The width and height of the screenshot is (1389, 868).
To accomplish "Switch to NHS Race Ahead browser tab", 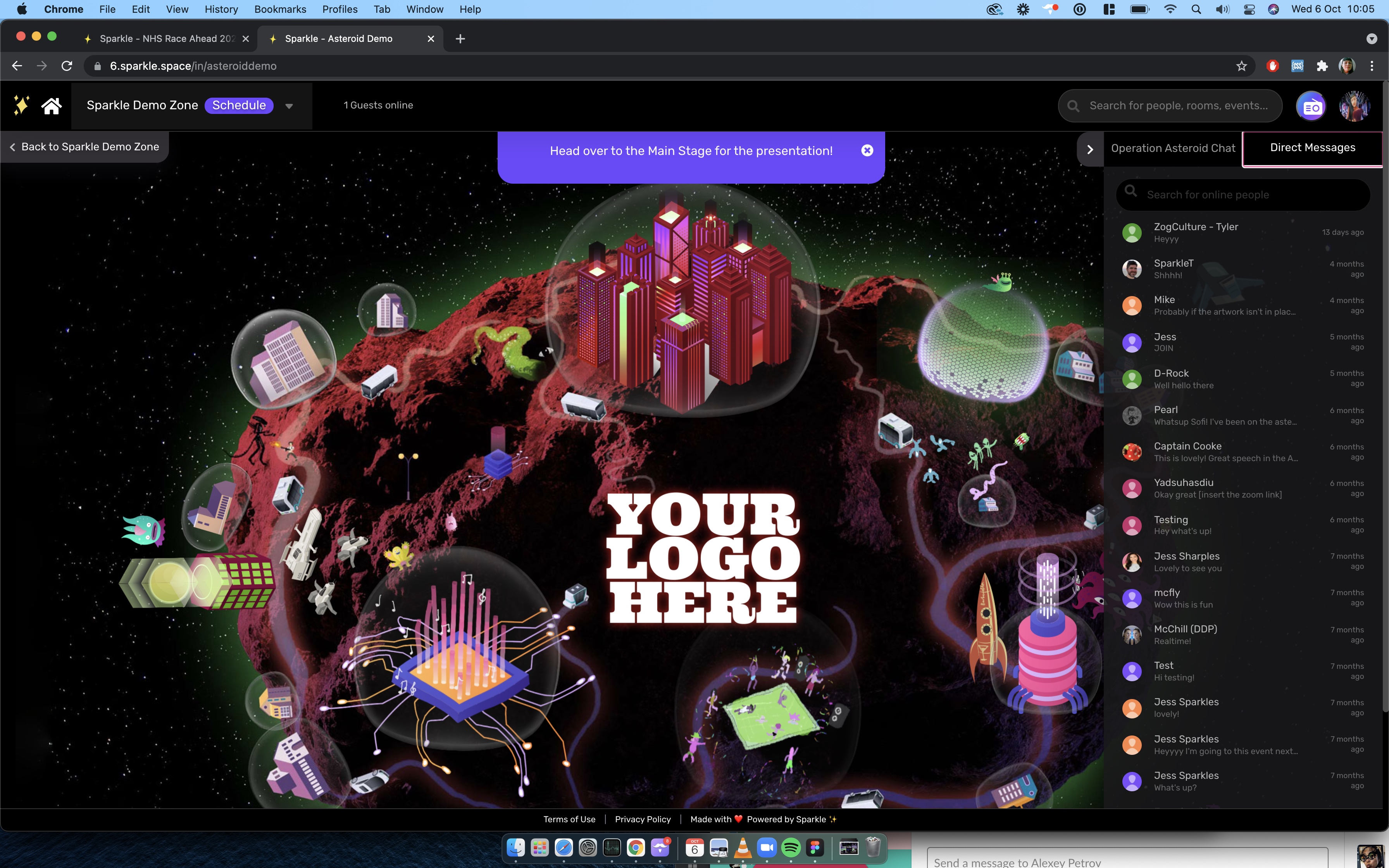I will (x=166, y=38).
